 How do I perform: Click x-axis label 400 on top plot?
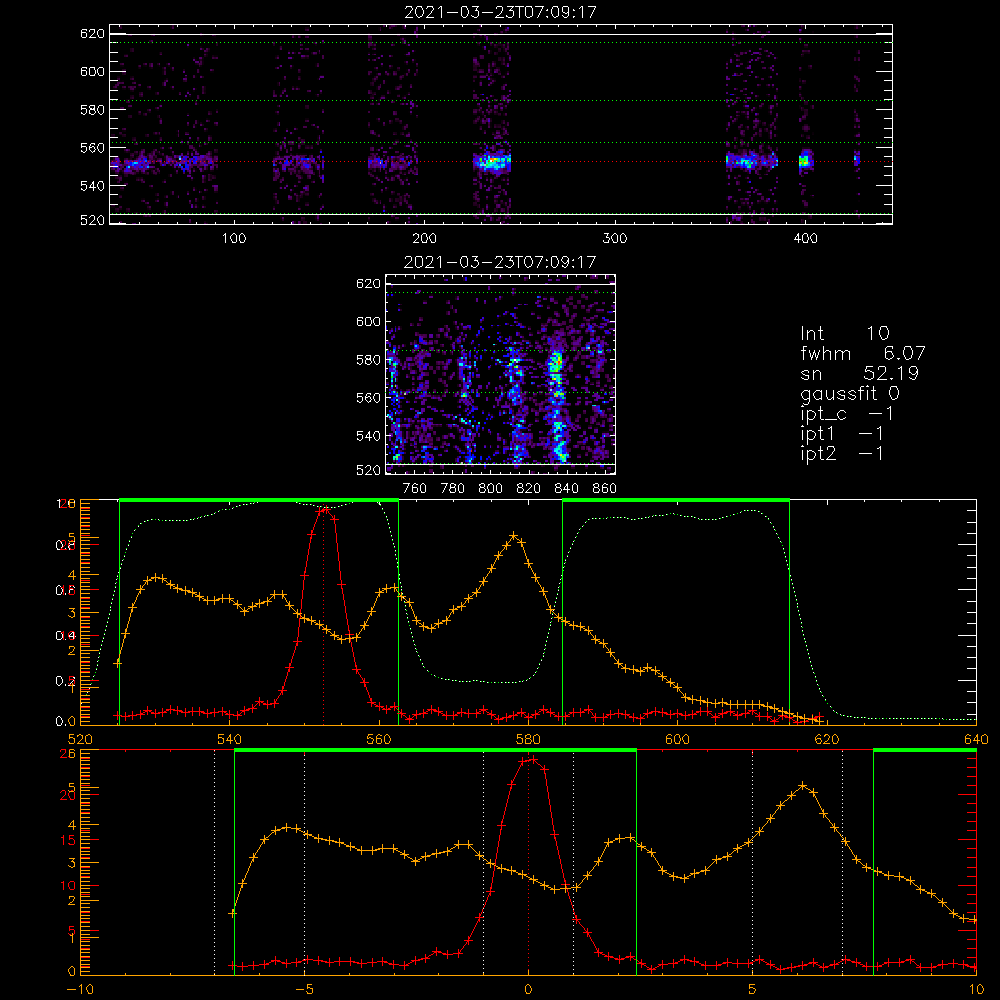coord(805,239)
